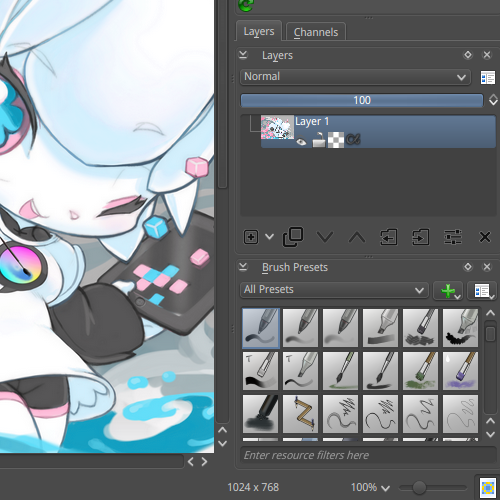Duplicate the current layer
Image resolution: width=500 pixels, height=500 pixels.
(x=293, y=237)
